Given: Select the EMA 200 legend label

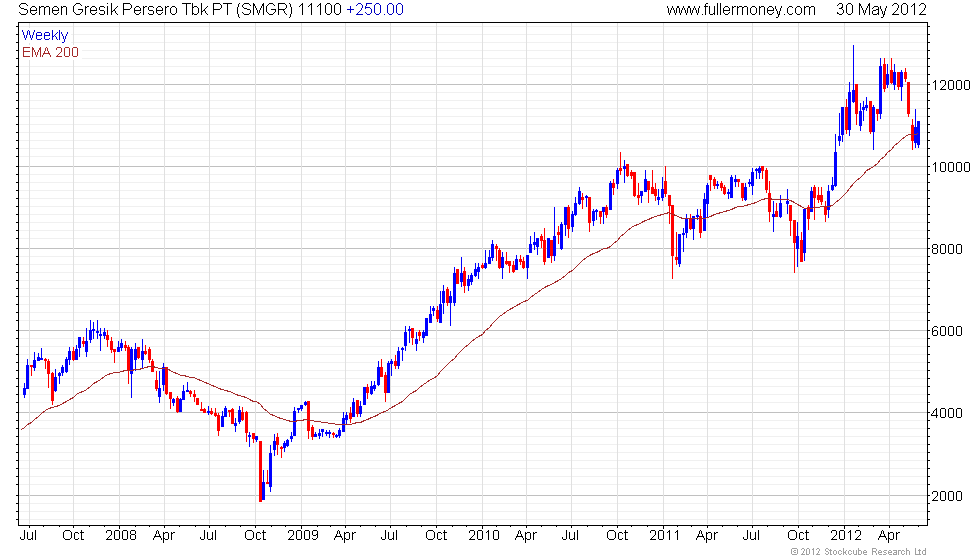Looking at the screenshot, I should (x=50, y=52).
